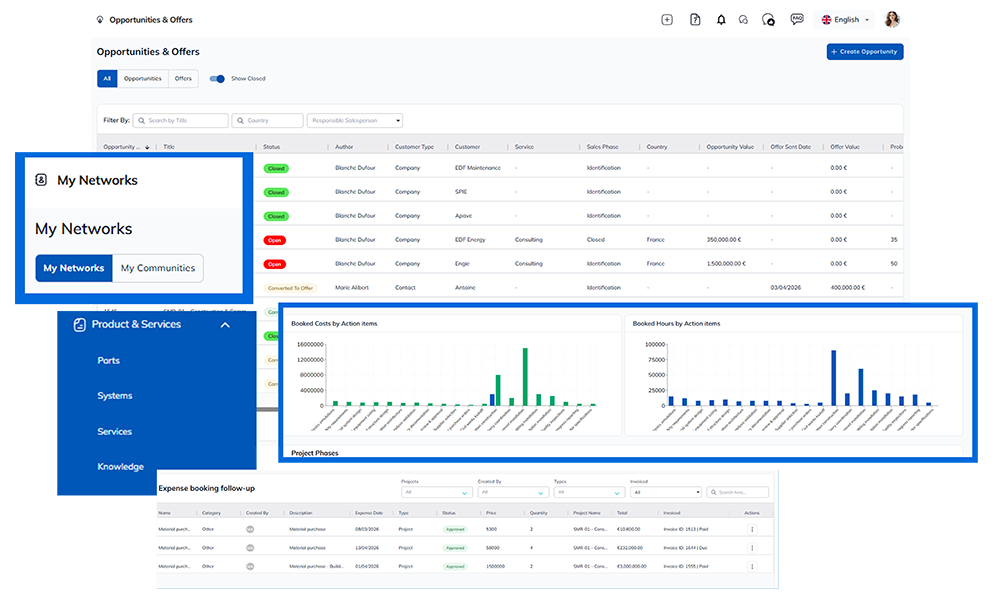Open the FAQ speech bubble icon

pyautogui.click(x=797, y=19)
